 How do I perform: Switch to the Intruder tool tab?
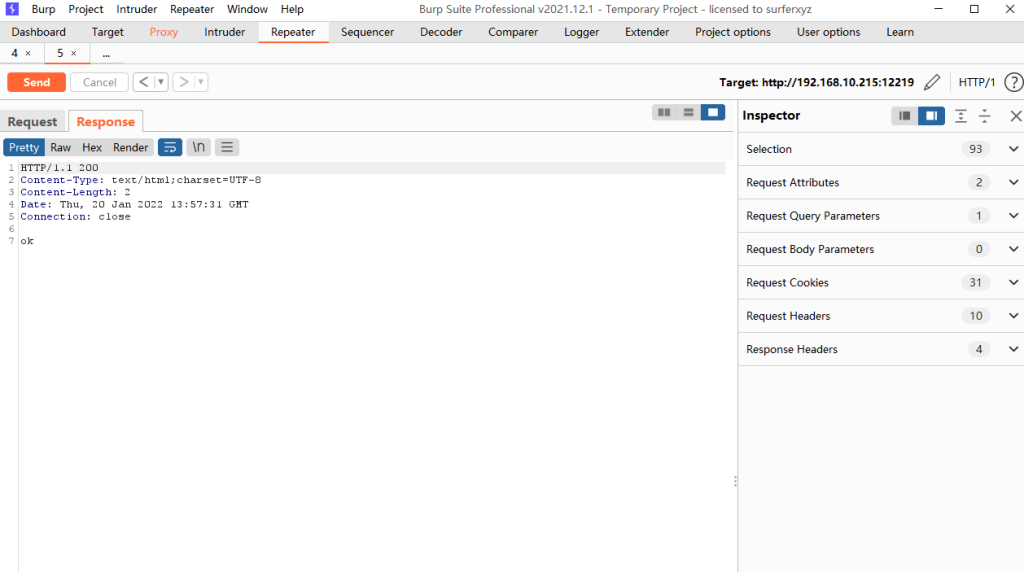coord(224,32)
